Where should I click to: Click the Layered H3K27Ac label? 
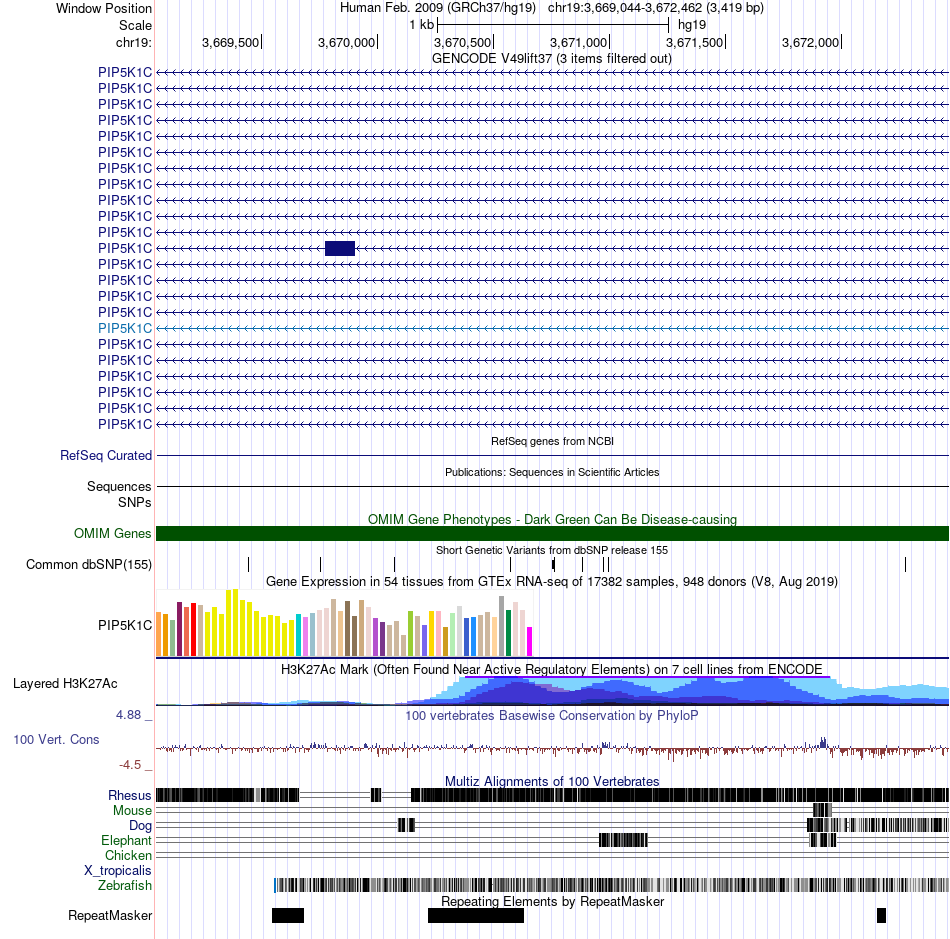pos(65,683)
